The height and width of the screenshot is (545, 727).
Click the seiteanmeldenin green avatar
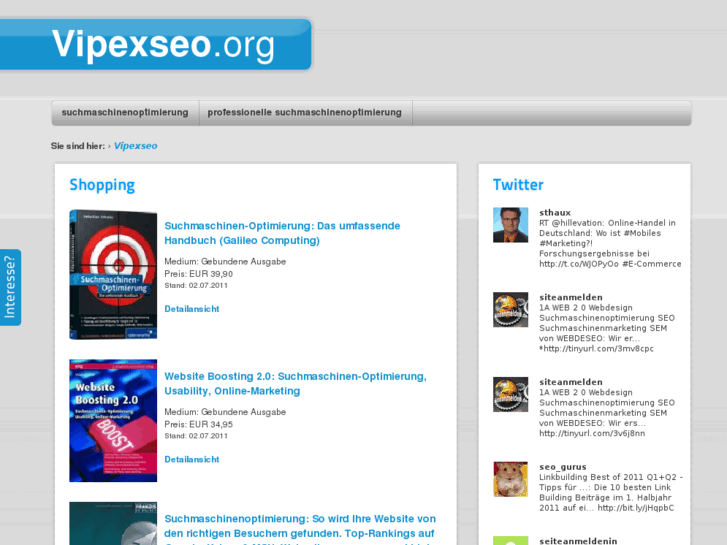[510, 541]
